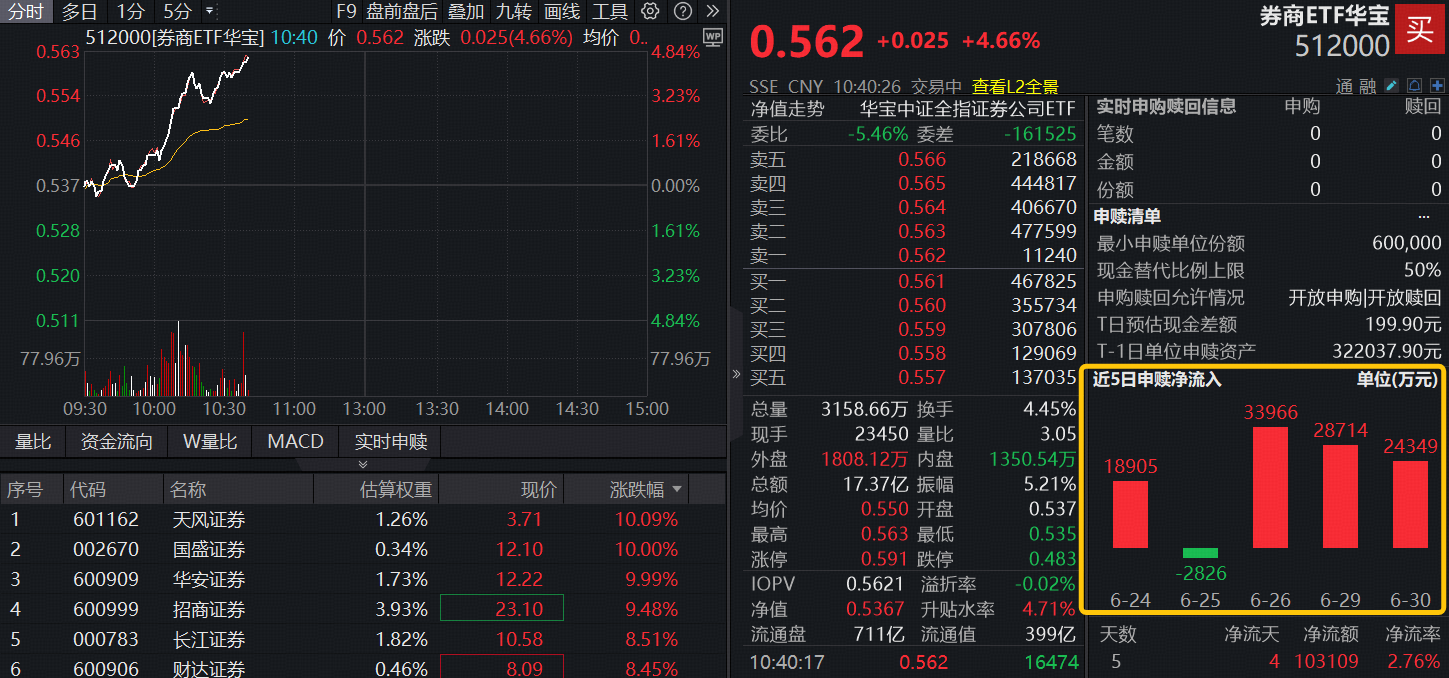Click 财达证券 price cell 8.09
Image resolution: width=1449 pixels, height=678 pixels.
(x=502, y=668)
